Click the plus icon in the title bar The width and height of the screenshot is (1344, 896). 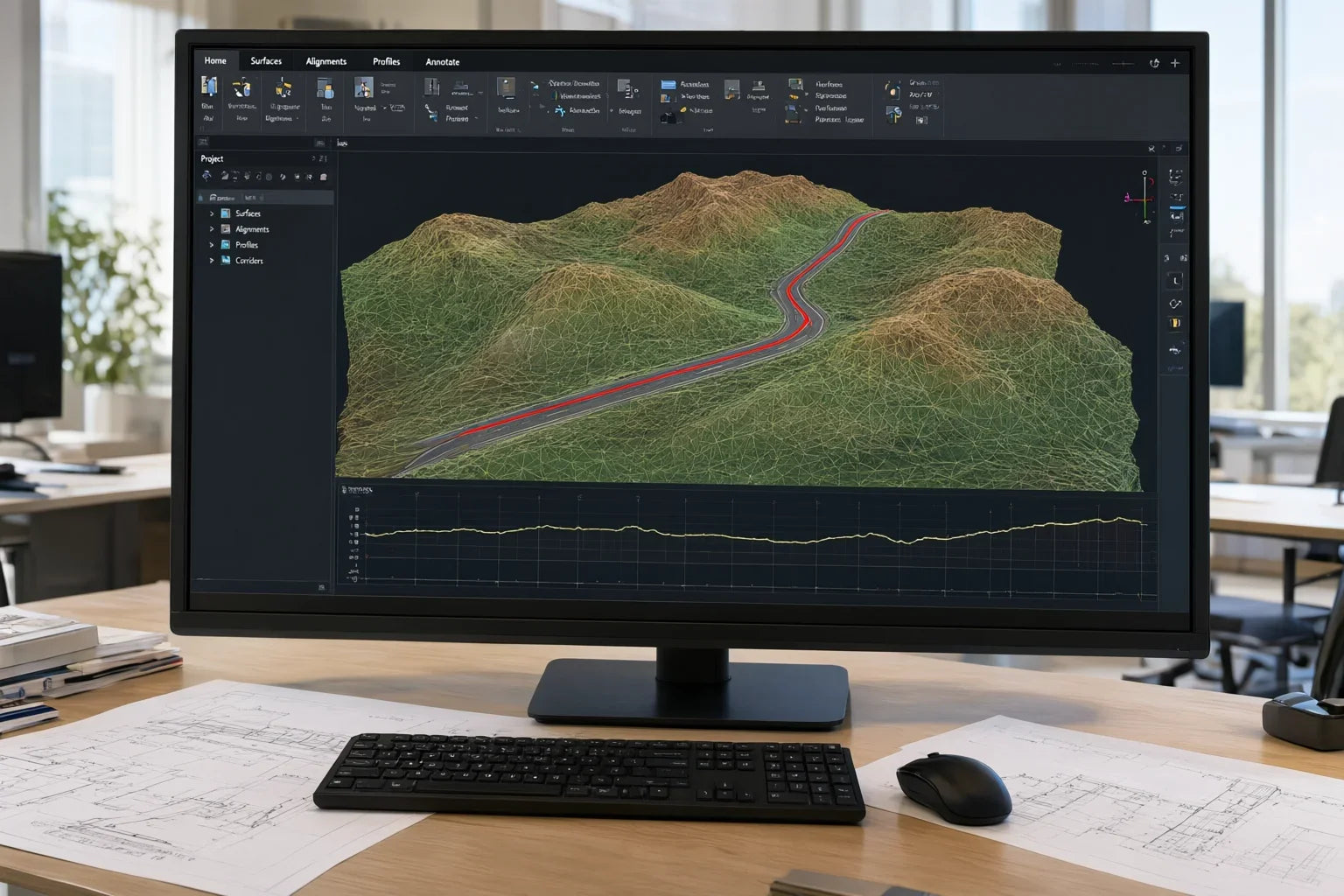pyautogui.click(x=1175, y=63)
